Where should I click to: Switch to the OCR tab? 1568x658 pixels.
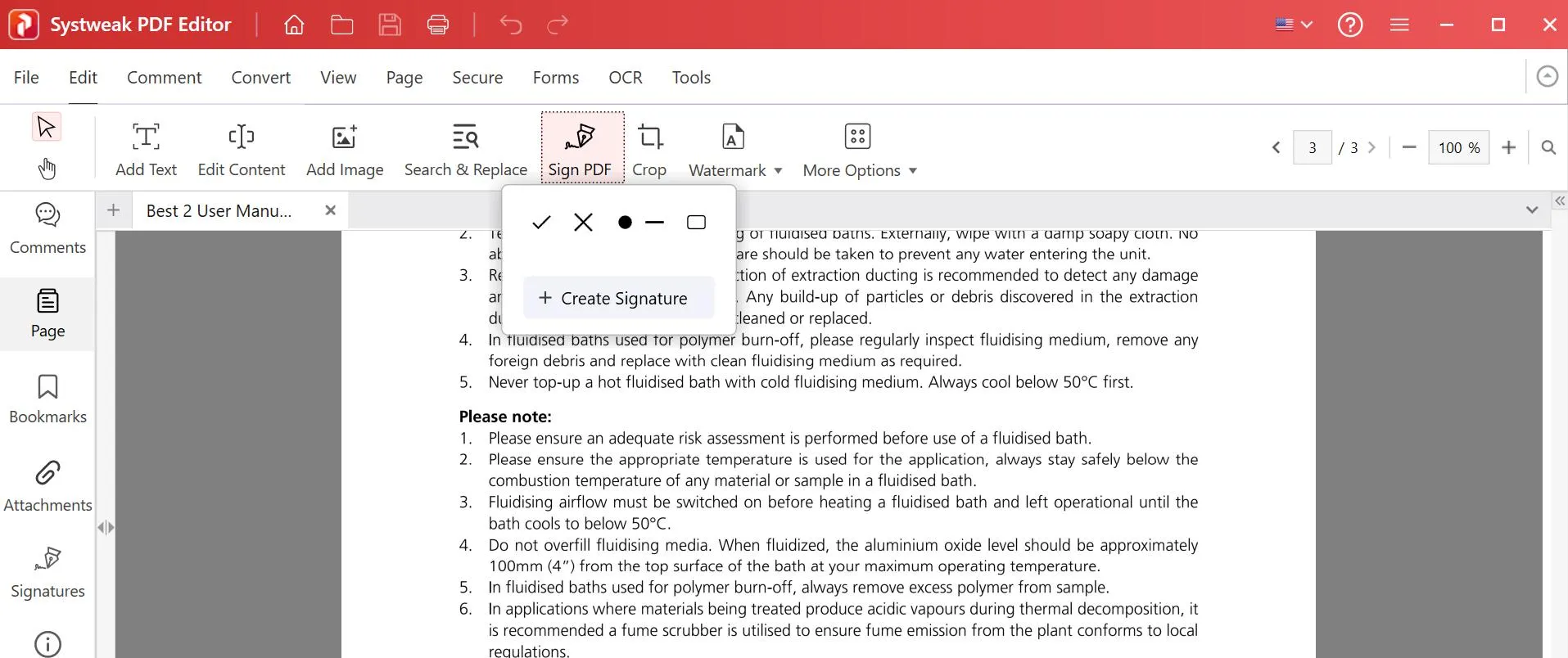point(626,78)
